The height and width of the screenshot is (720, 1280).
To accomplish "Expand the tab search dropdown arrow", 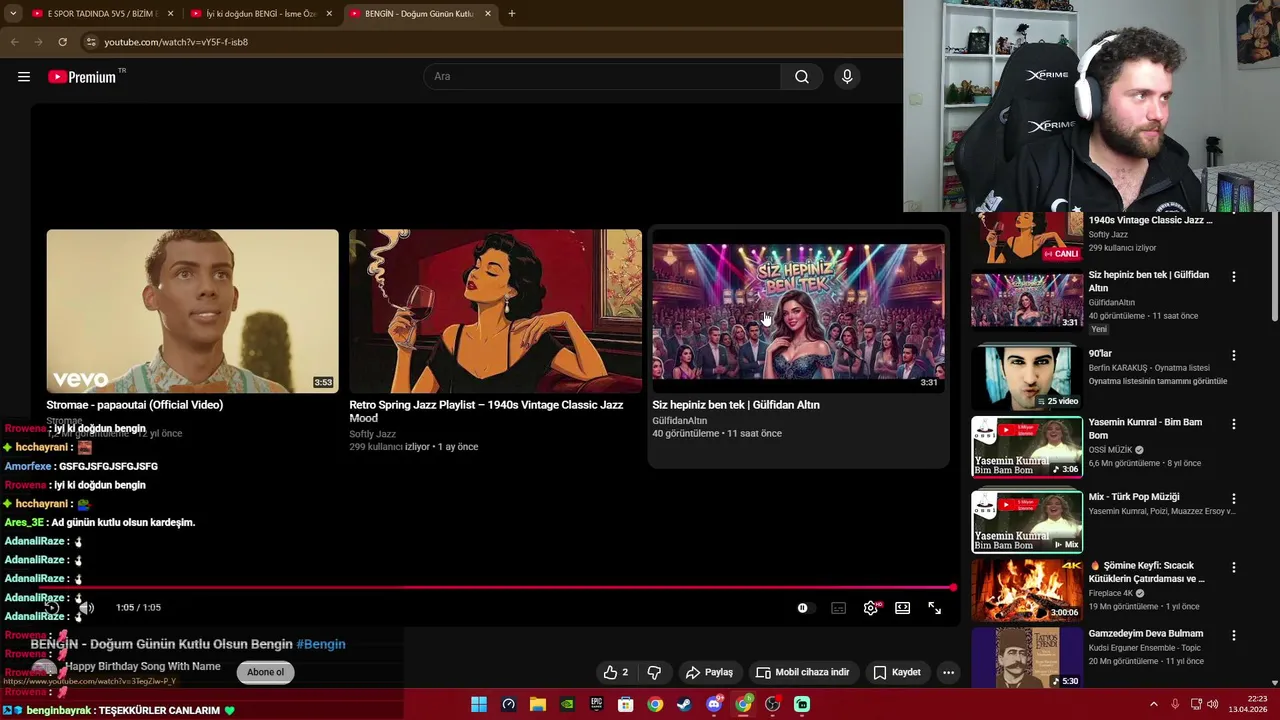I will [13, 14].
